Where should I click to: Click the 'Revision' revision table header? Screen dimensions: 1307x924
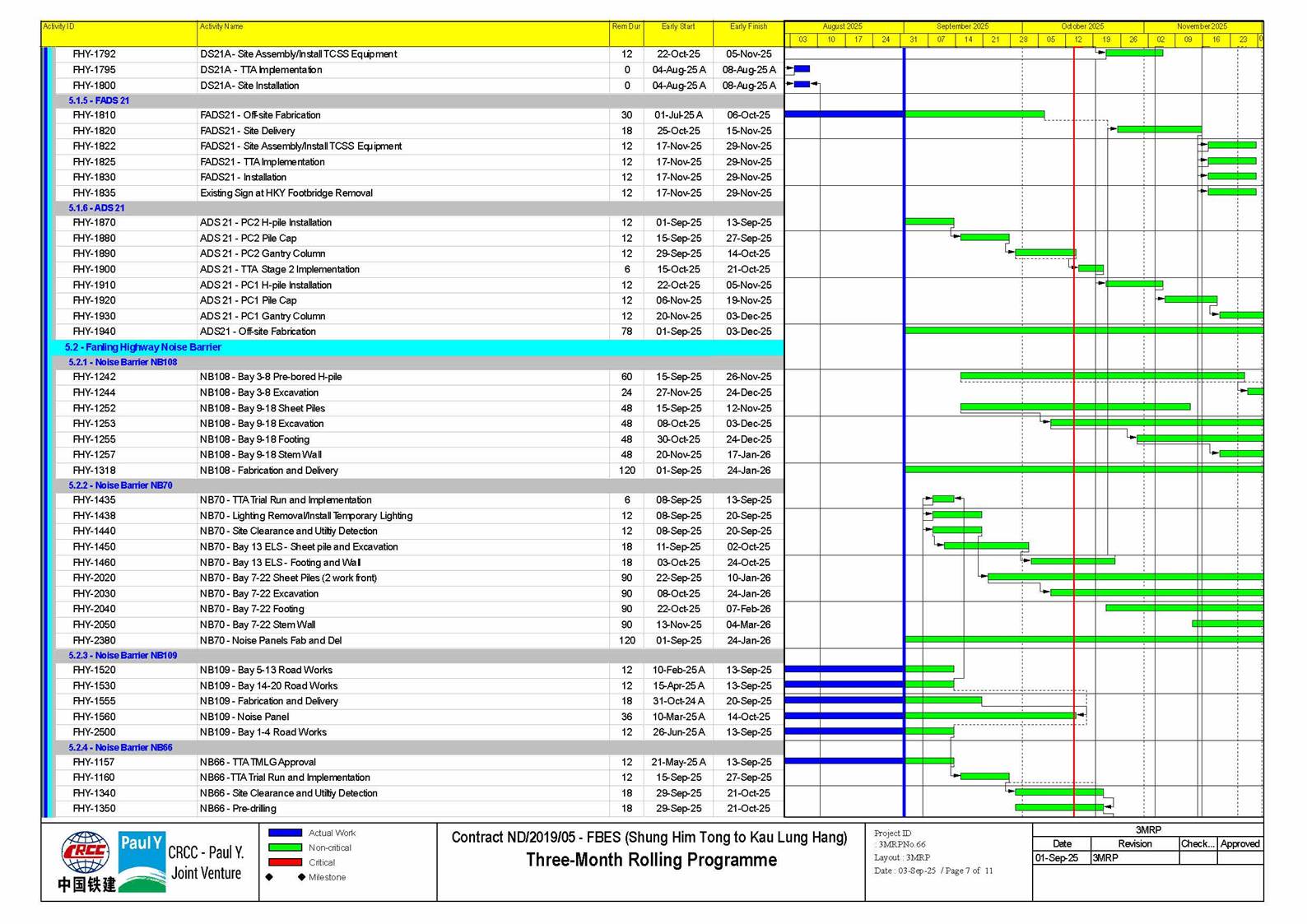coord(1135,843)
